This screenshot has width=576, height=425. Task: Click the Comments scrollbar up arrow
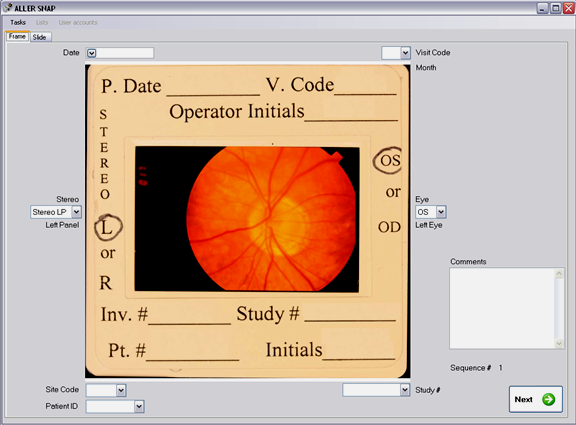pos(559,273)
